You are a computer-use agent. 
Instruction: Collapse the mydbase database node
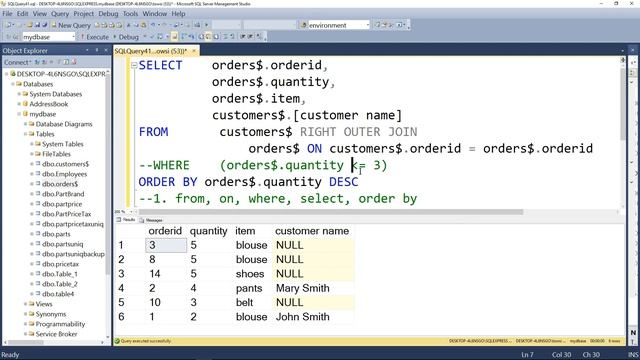[19, 114]
